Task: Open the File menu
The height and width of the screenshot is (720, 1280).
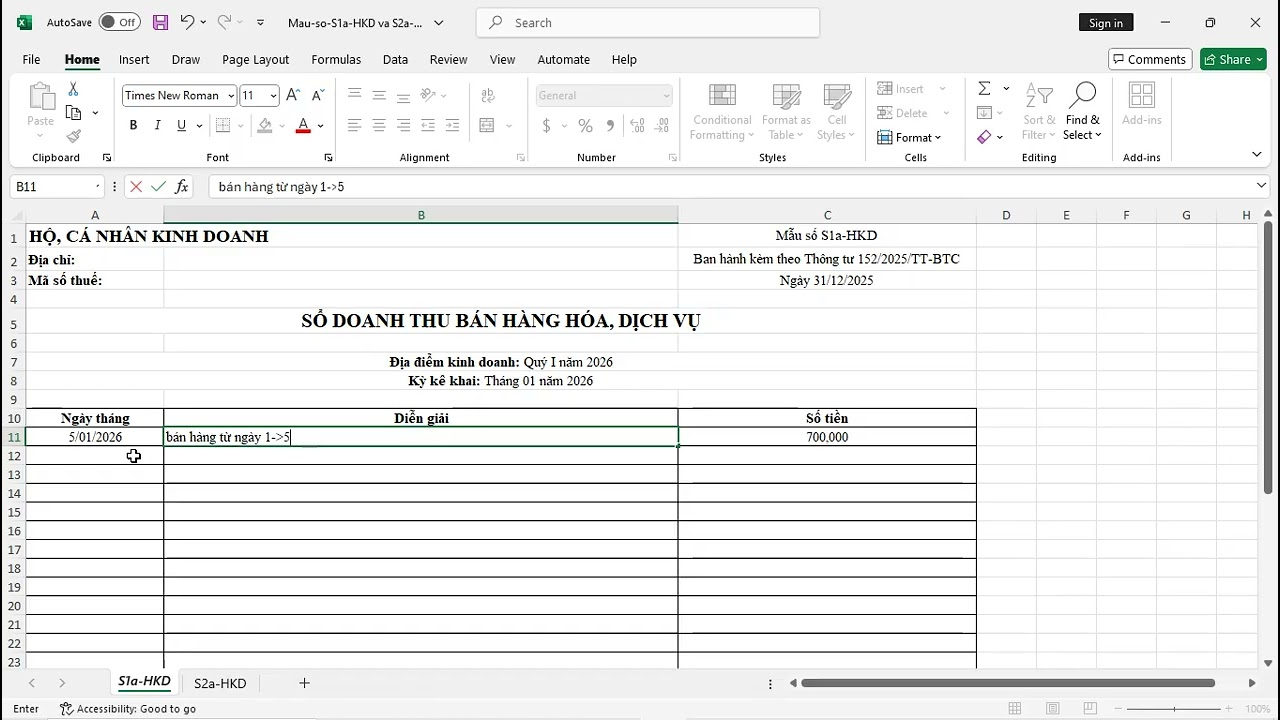Action: [31, 59]
